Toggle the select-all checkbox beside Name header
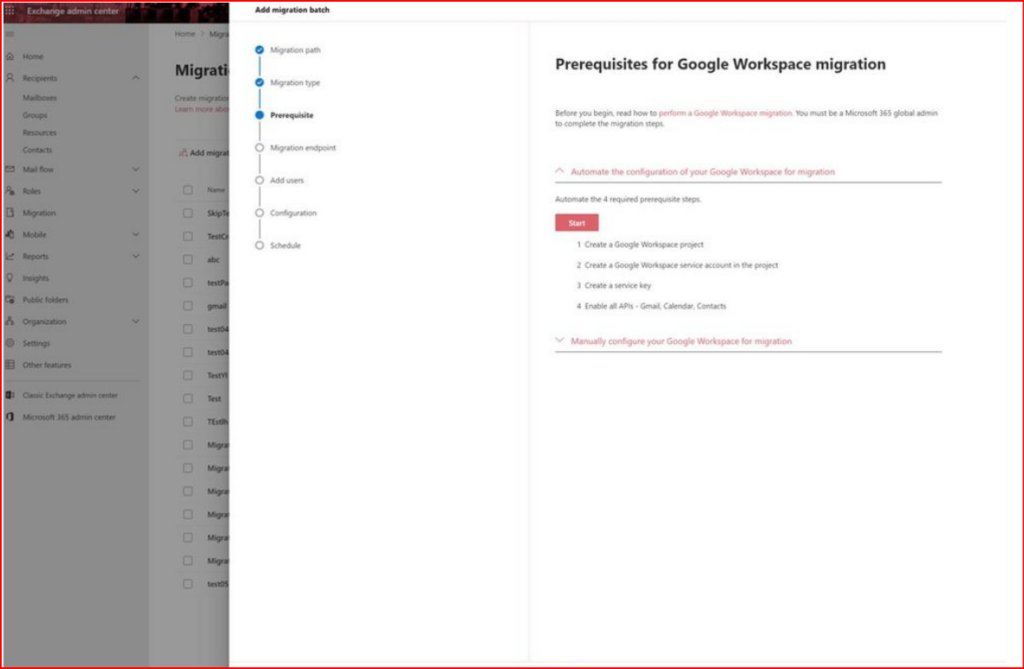 coord(187,189)
